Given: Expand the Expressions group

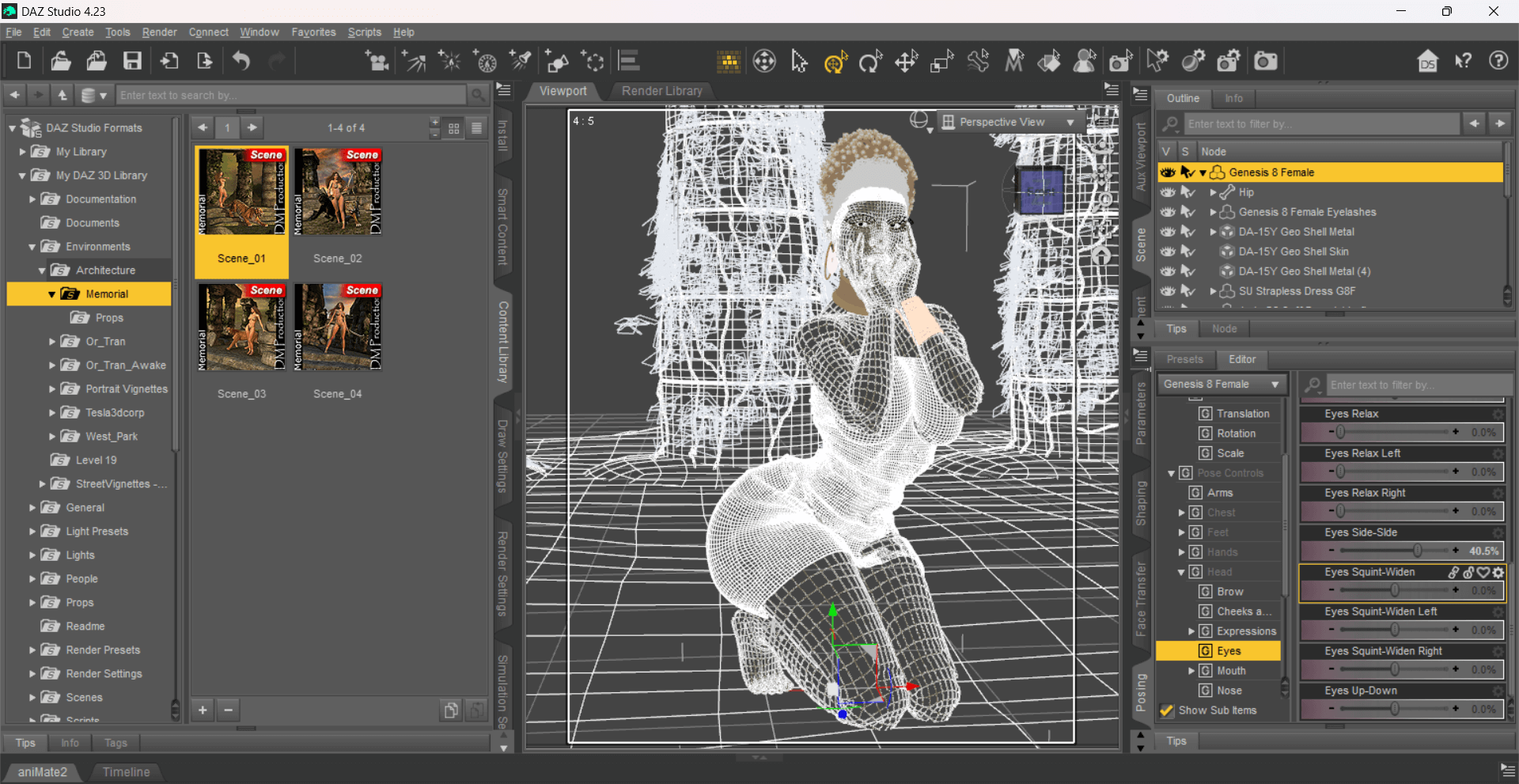Looking at the screenshot, I should tap(1191, 631).
